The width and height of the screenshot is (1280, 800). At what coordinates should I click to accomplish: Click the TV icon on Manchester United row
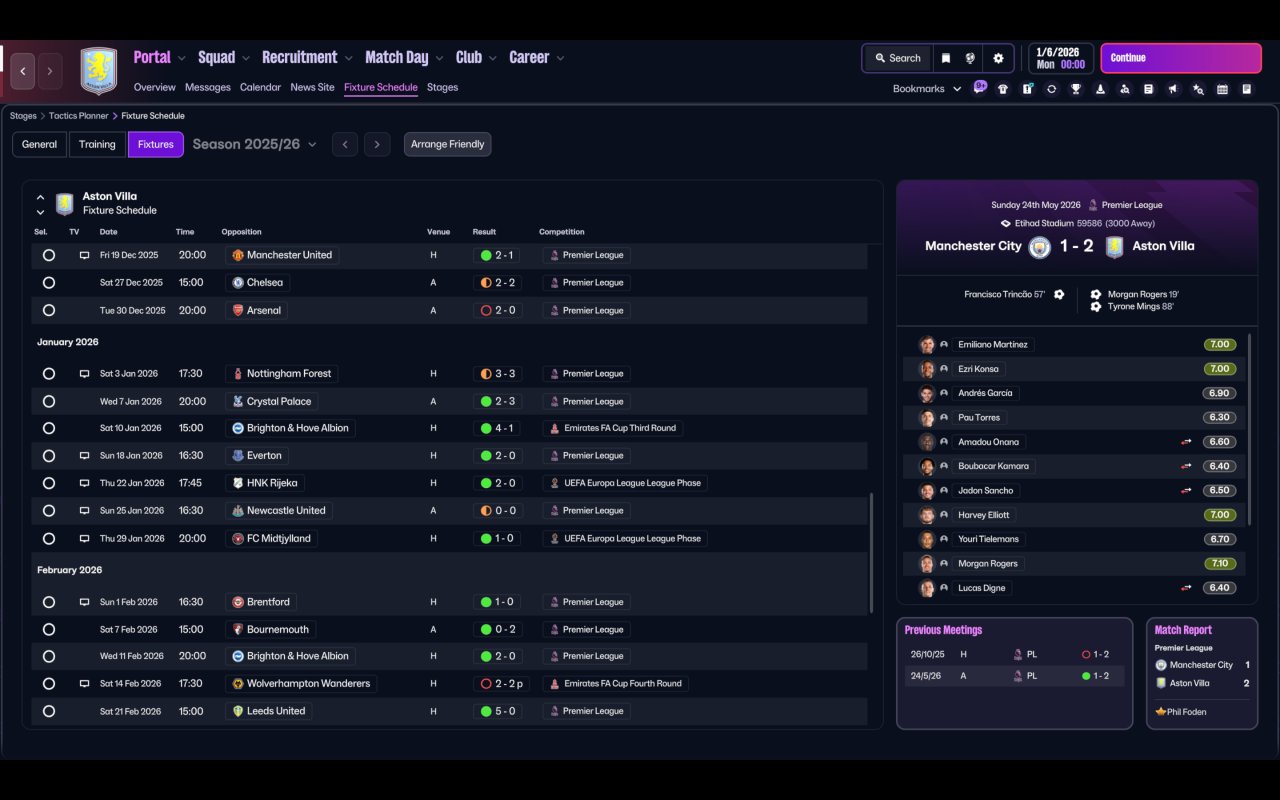[84, 255]
